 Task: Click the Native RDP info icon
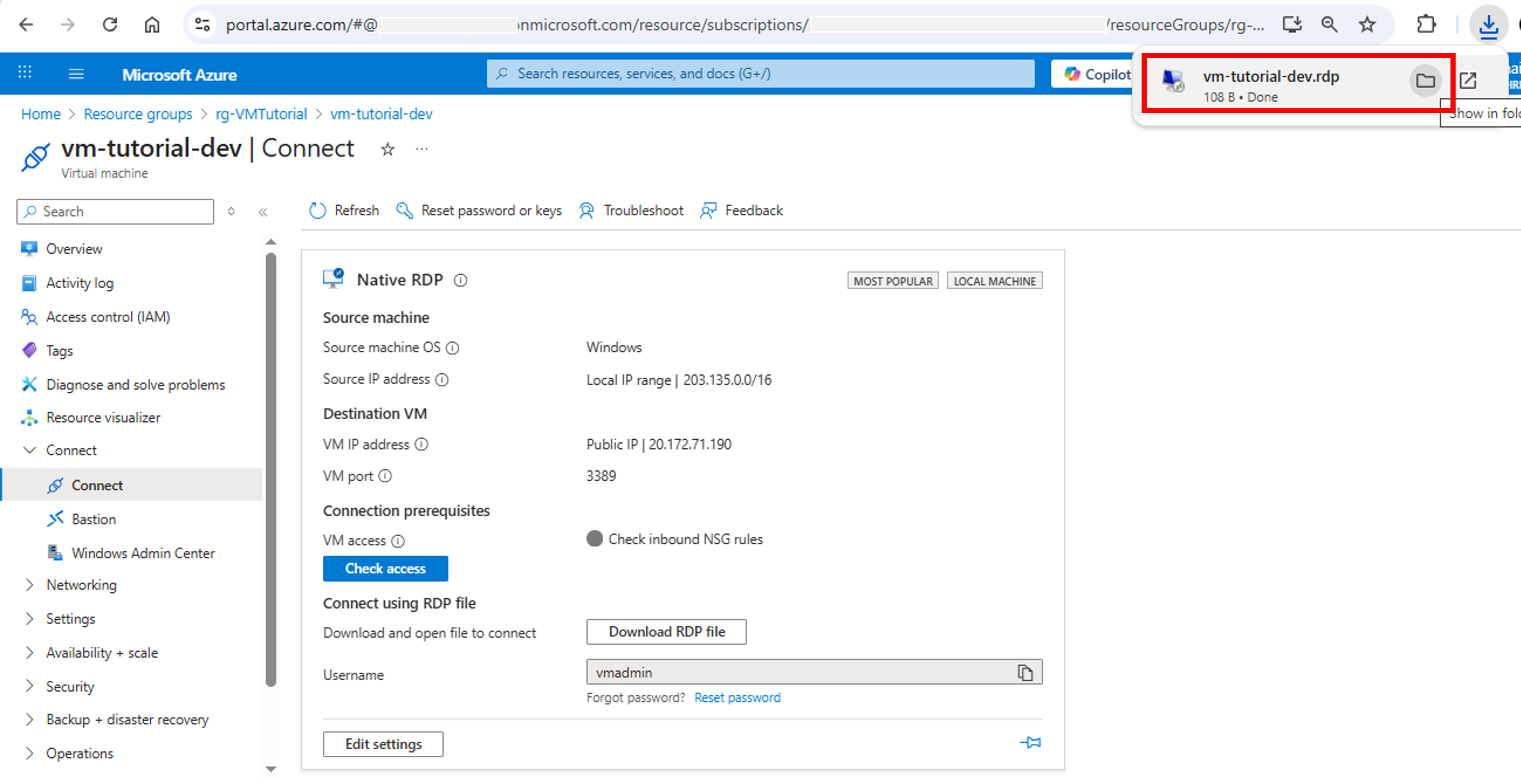click(x=460, y=280)
